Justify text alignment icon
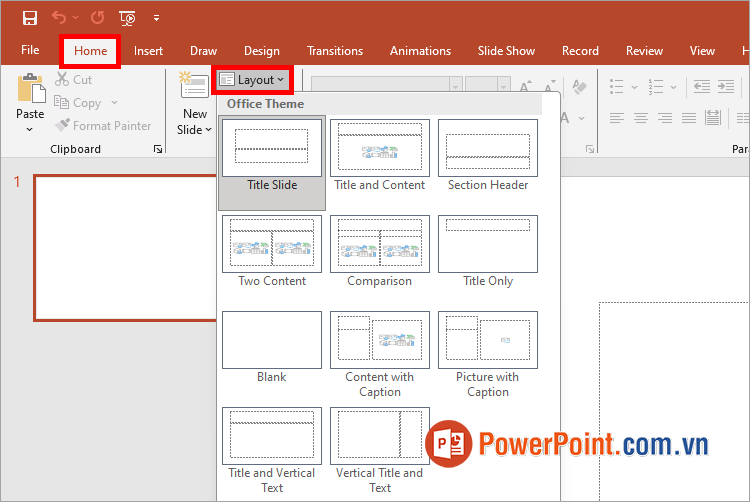750x502 pixels. click(x=689, y=118)
